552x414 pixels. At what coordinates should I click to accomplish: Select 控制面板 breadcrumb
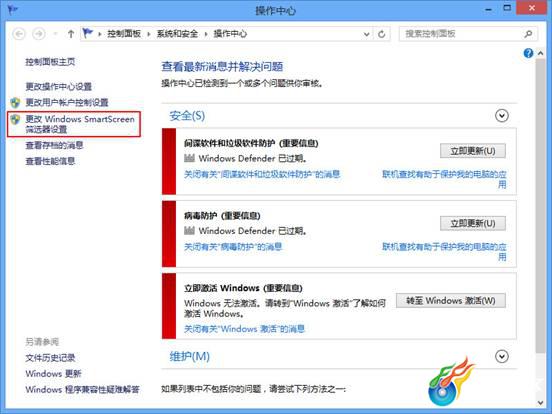[124, 34]
